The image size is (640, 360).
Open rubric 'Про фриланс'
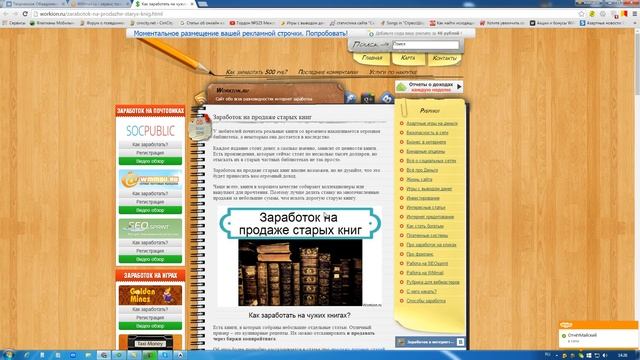(420, 254)
